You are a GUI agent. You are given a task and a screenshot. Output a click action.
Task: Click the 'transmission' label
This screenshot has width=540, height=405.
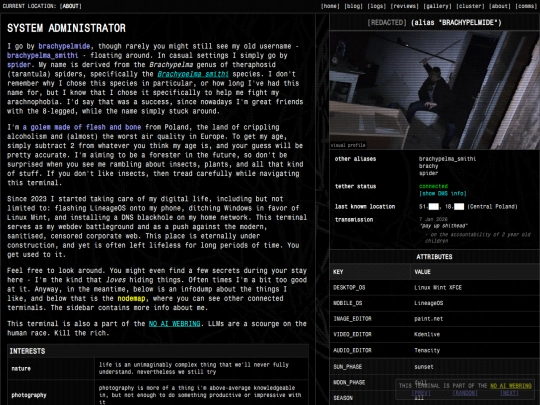pyautogui.click(x=354, y=220)
